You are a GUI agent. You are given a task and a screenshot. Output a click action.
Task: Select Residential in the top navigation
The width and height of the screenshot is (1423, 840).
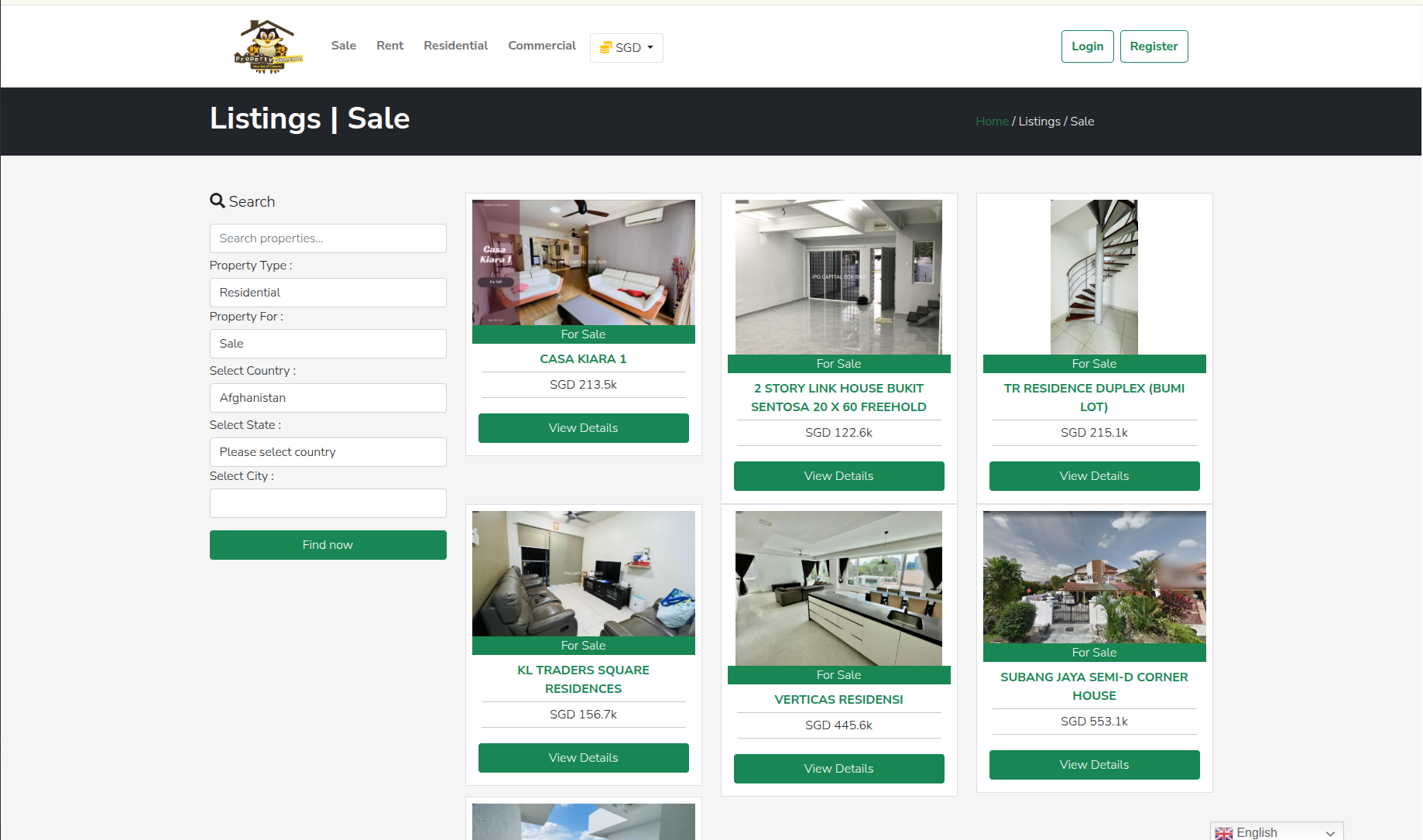(455, 46)
